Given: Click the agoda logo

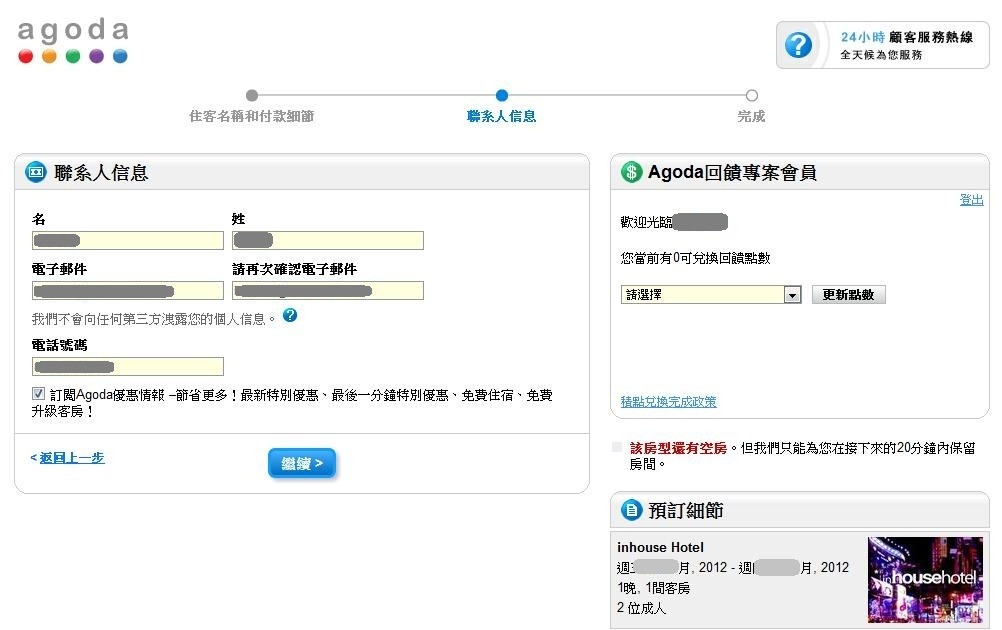Looking at the screenshot, I should 73,41.
